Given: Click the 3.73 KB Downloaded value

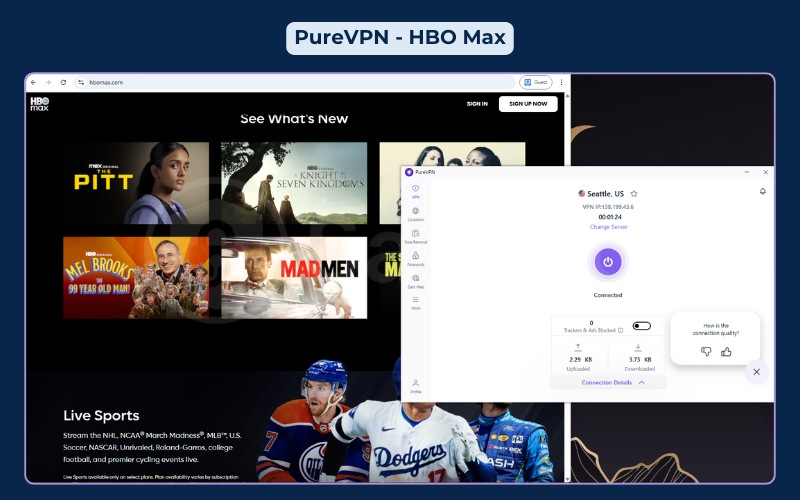Looking at the screenshot, I should point(640,359).
